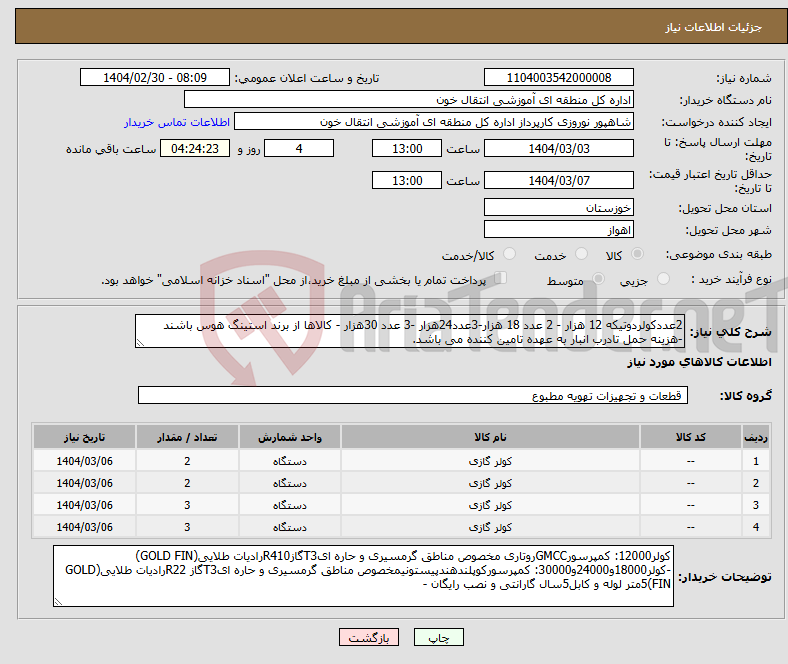Viewport: 788px width, 664px height.
Task: Select the کالا radio button
Action: pos(637,254)
